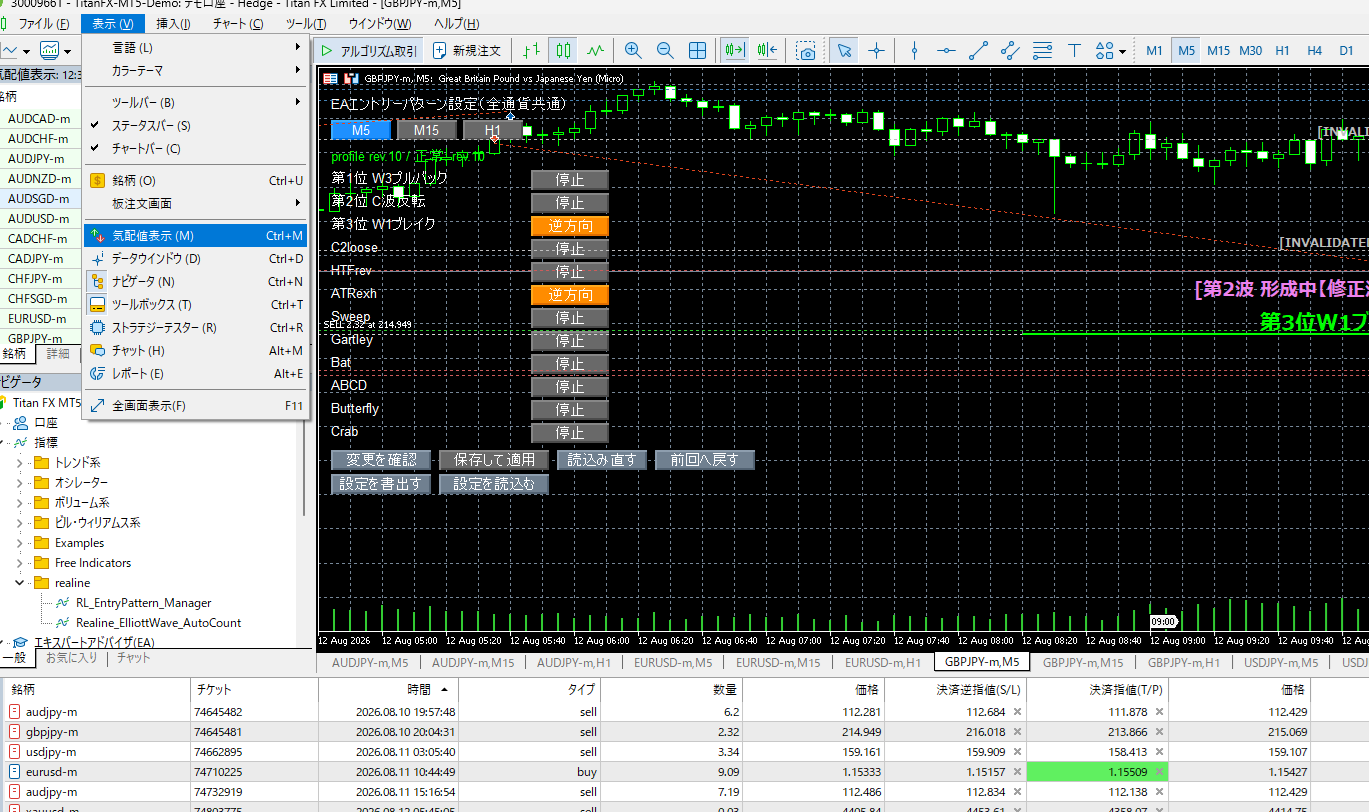Screen dimensions: 1369x812
Task: Select the vertical line drawing tool
Action: pyautogui.click(x=914, y=50)
